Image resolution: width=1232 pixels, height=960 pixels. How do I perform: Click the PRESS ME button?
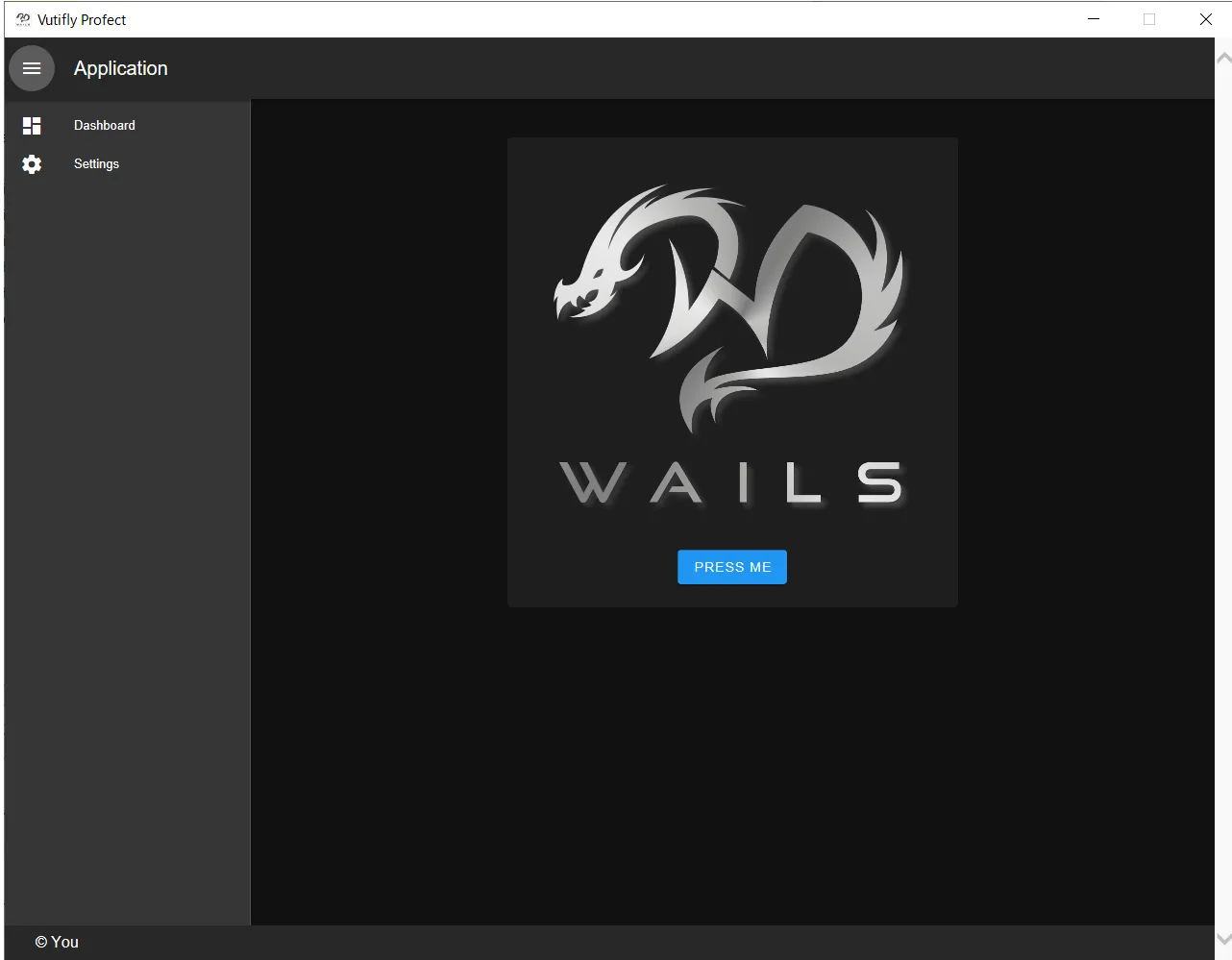tap(732, 567)
